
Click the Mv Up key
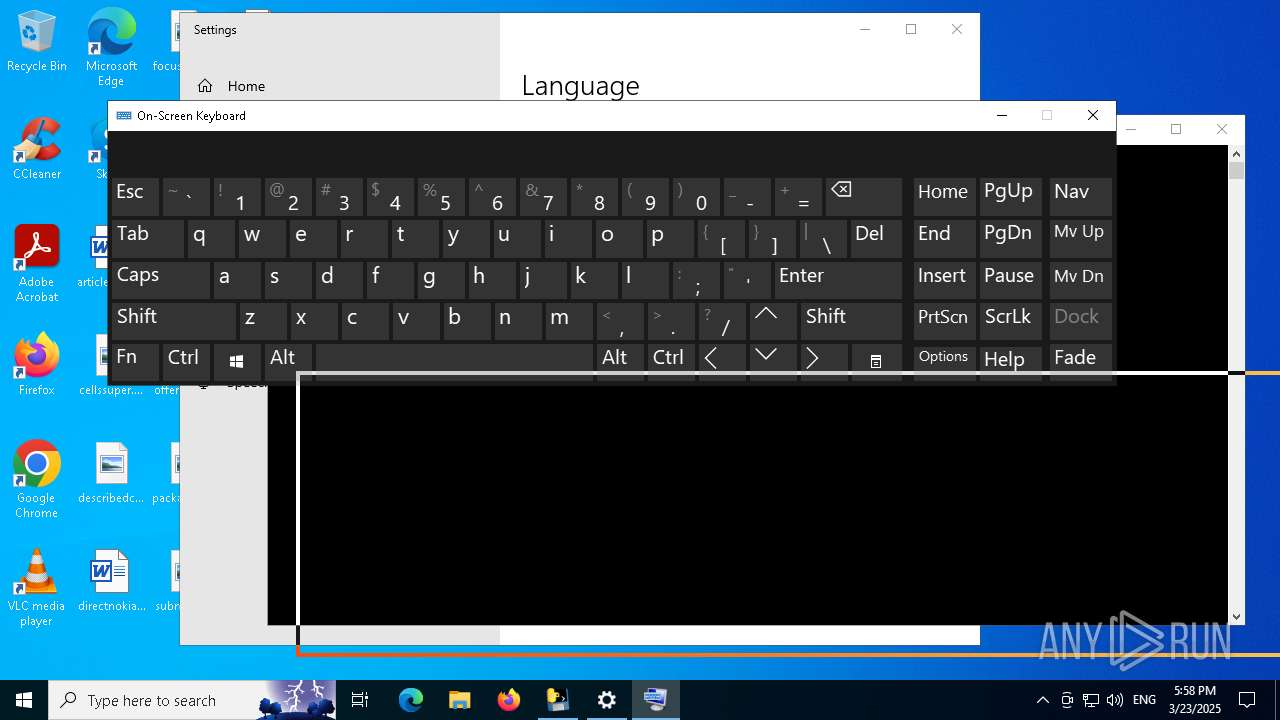1080,238
